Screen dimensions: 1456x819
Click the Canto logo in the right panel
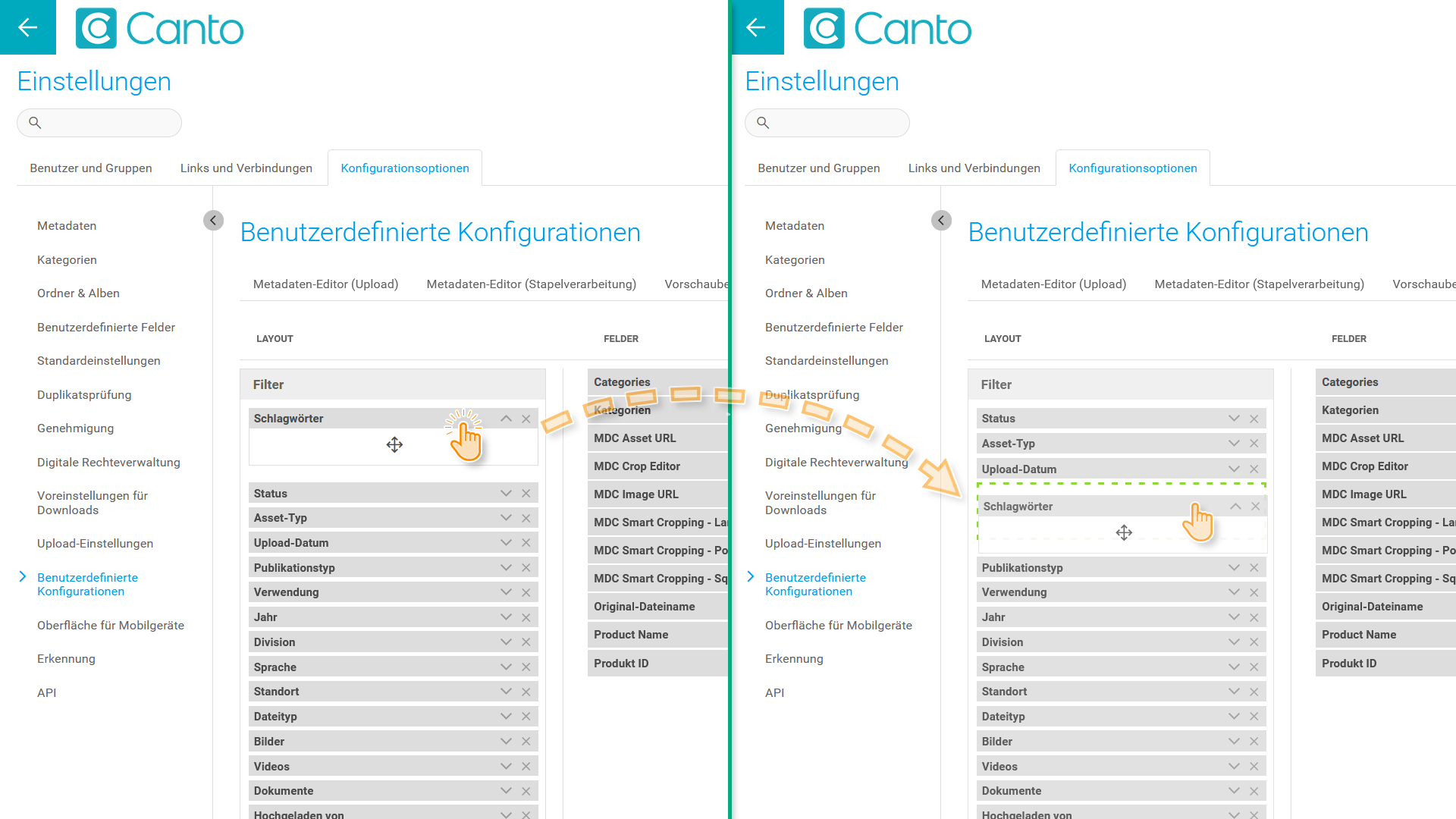pos(887,29)
